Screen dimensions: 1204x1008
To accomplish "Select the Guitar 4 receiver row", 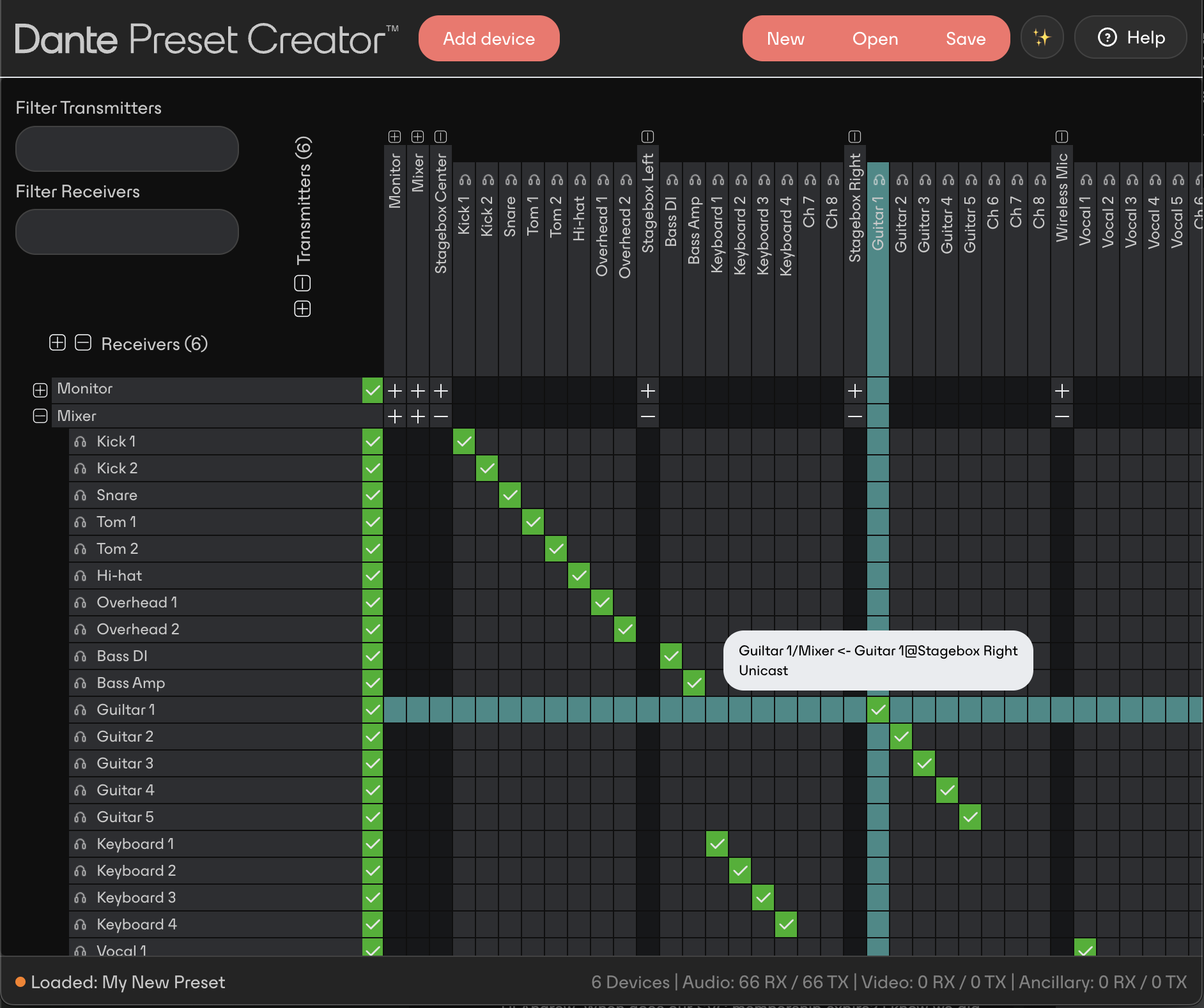I will (x=215, y=790).
